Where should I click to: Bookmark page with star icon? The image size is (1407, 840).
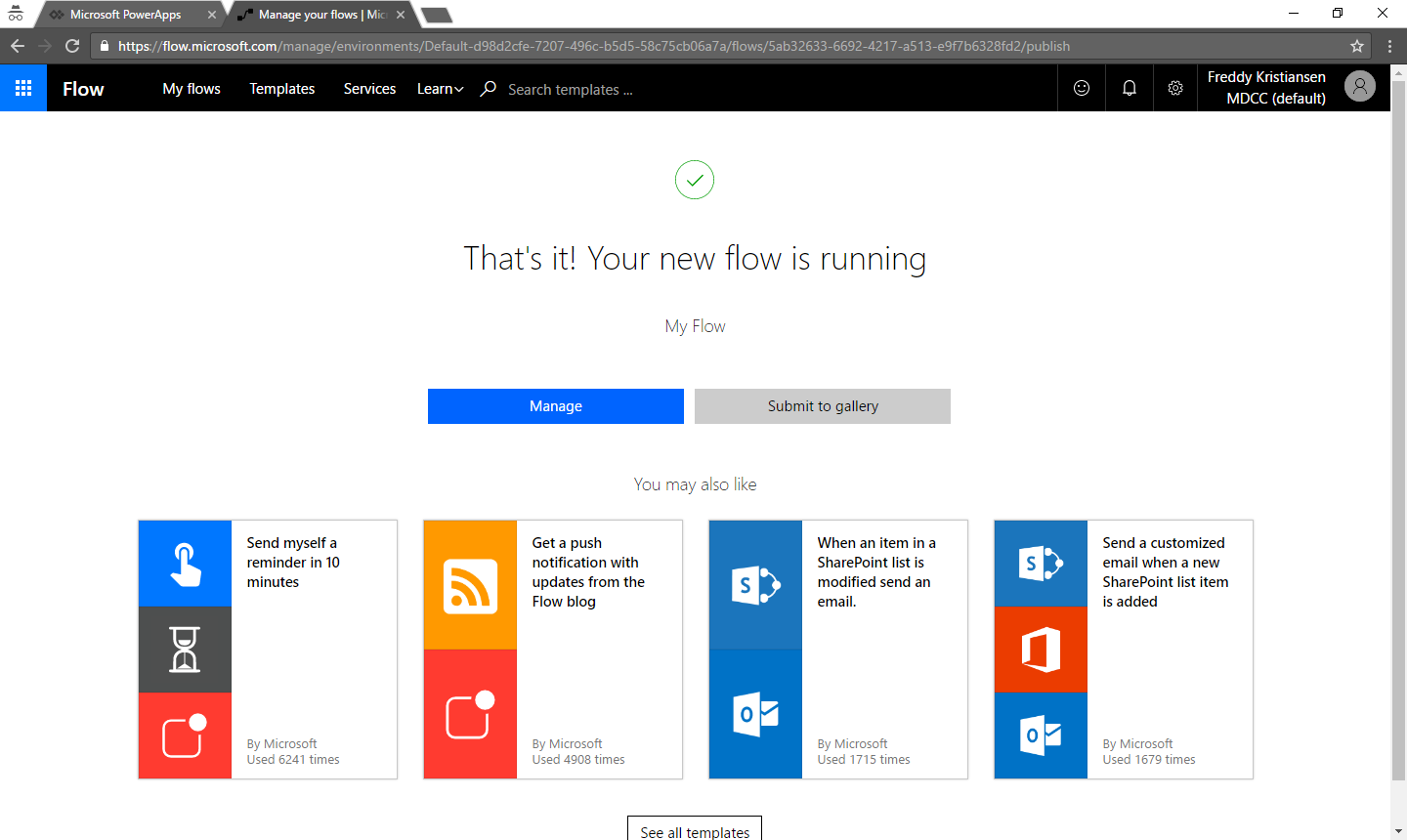pos(1357,46)
